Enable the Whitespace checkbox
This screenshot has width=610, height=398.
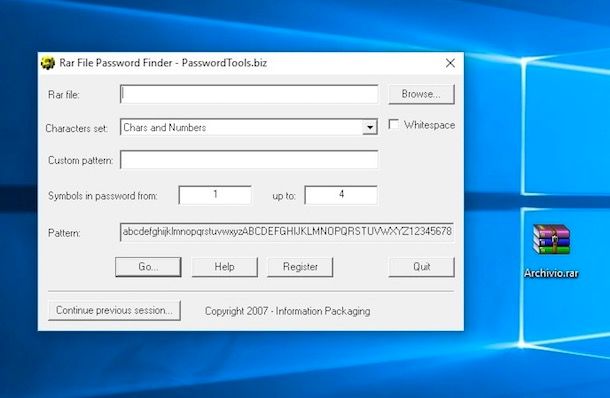point(393,124)
